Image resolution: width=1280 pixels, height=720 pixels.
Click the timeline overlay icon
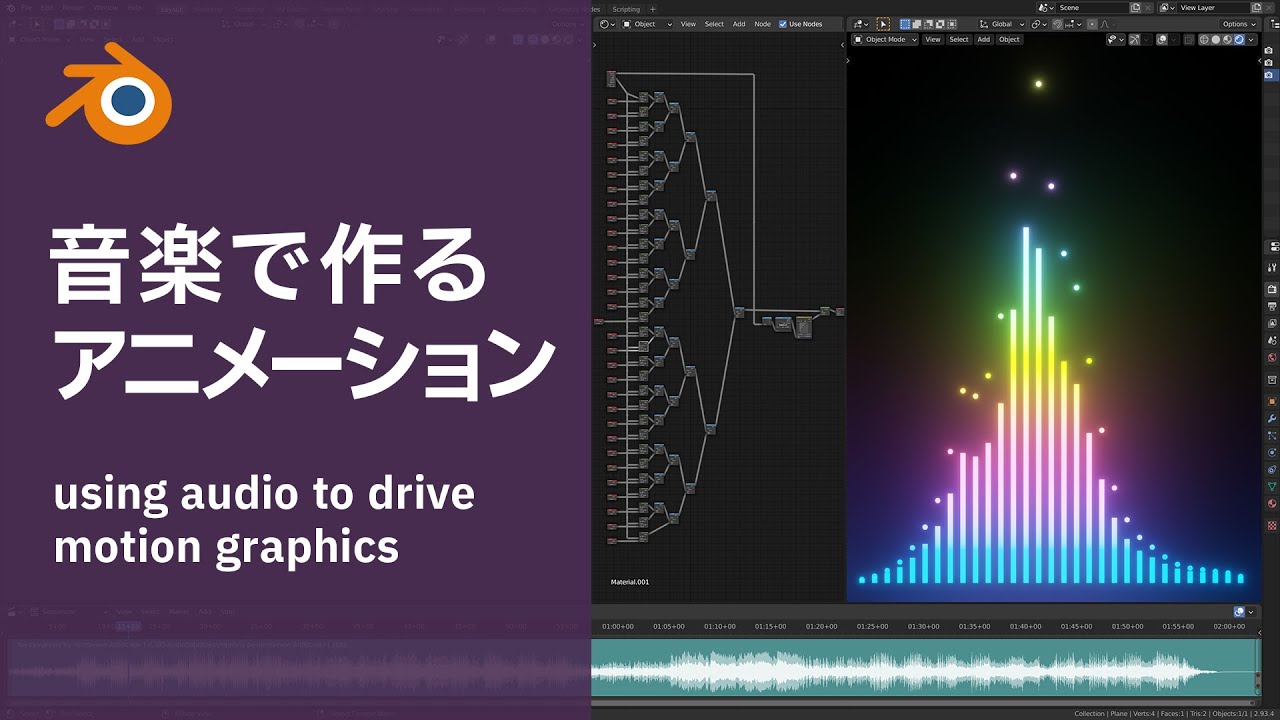[x=1240, y=612]
